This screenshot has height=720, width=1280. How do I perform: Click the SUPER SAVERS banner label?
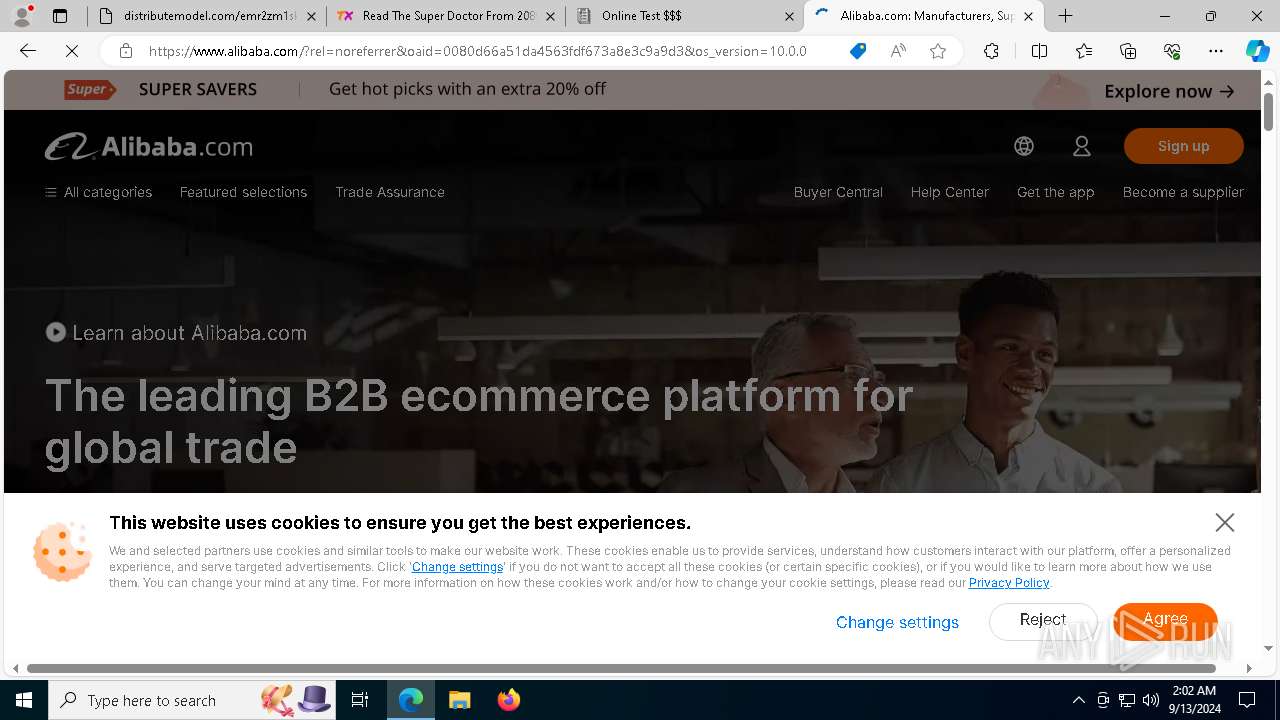point(198,89)
